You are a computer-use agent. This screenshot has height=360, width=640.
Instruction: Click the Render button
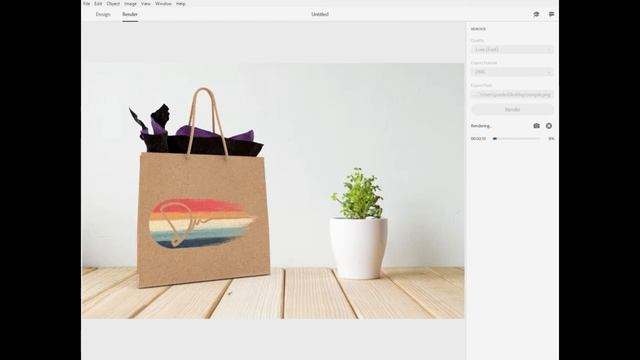[x=512, y=109]
